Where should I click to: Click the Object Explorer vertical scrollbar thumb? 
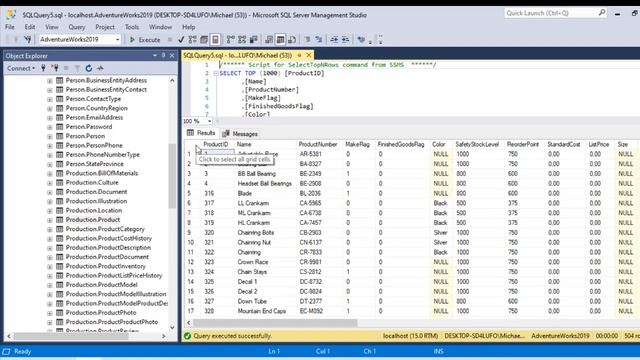coord(172,176)
